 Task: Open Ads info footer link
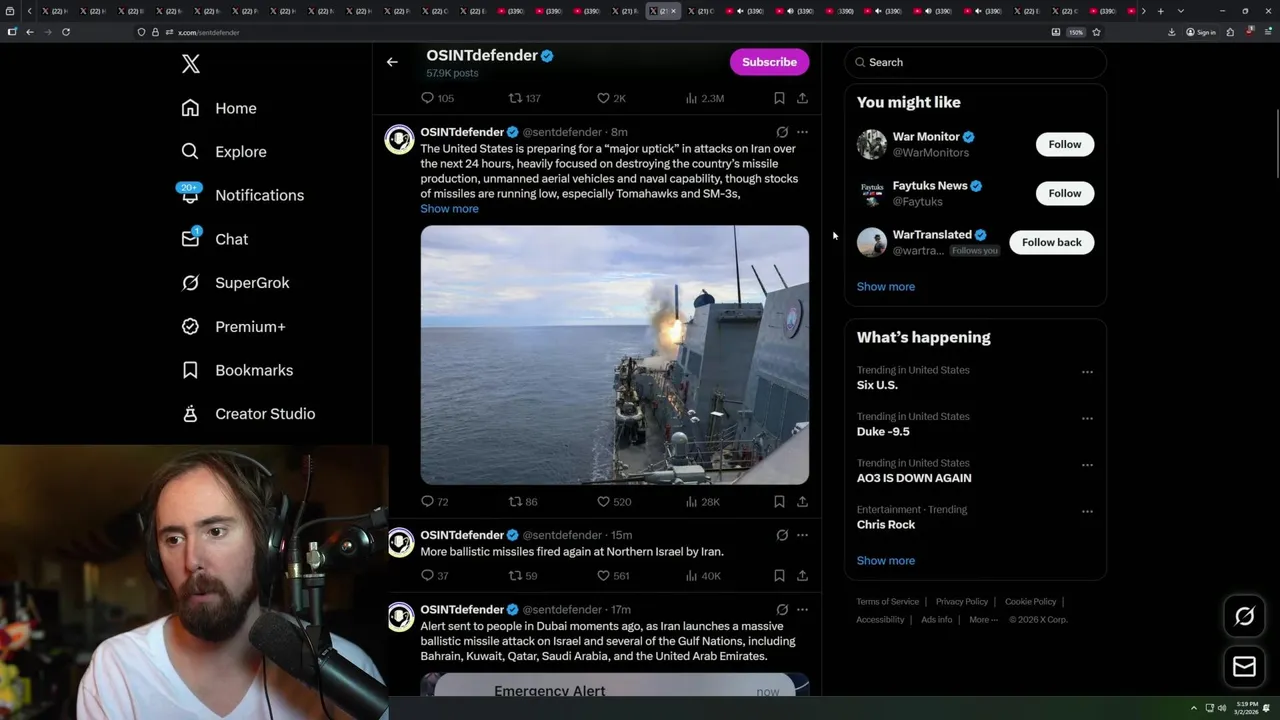click(936, 620)
